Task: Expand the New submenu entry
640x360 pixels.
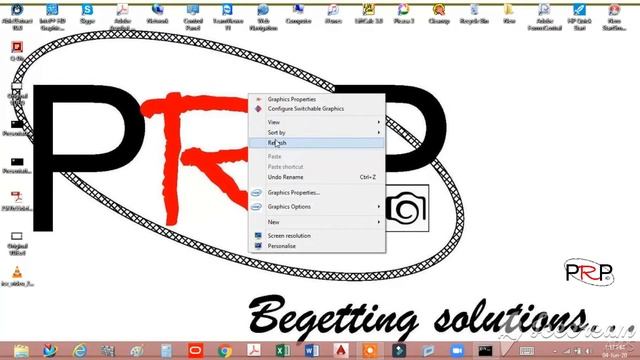Action: pos(316,222)
